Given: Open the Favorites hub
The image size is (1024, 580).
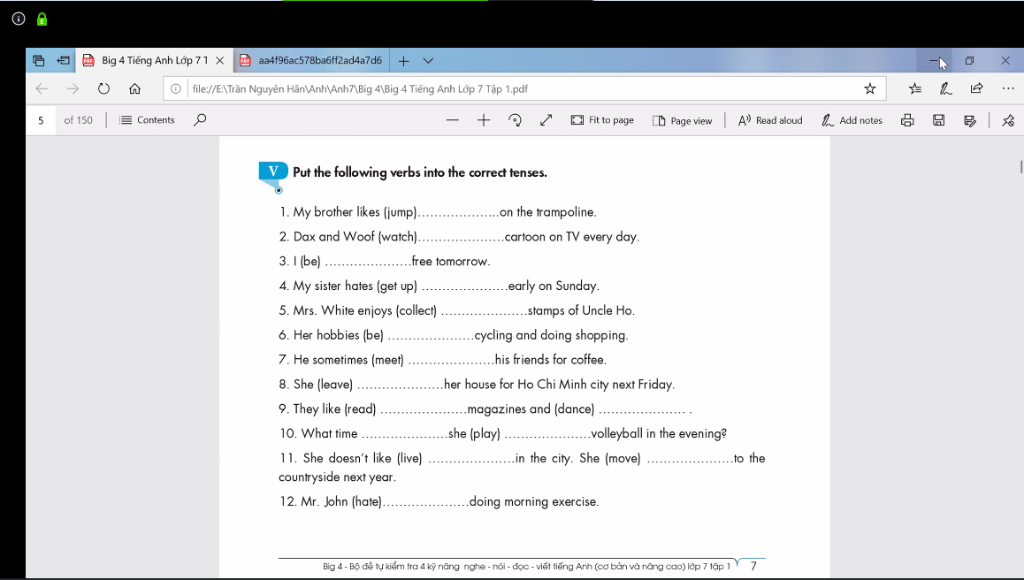Looking at the screenshot, I should tap(915, 89).
